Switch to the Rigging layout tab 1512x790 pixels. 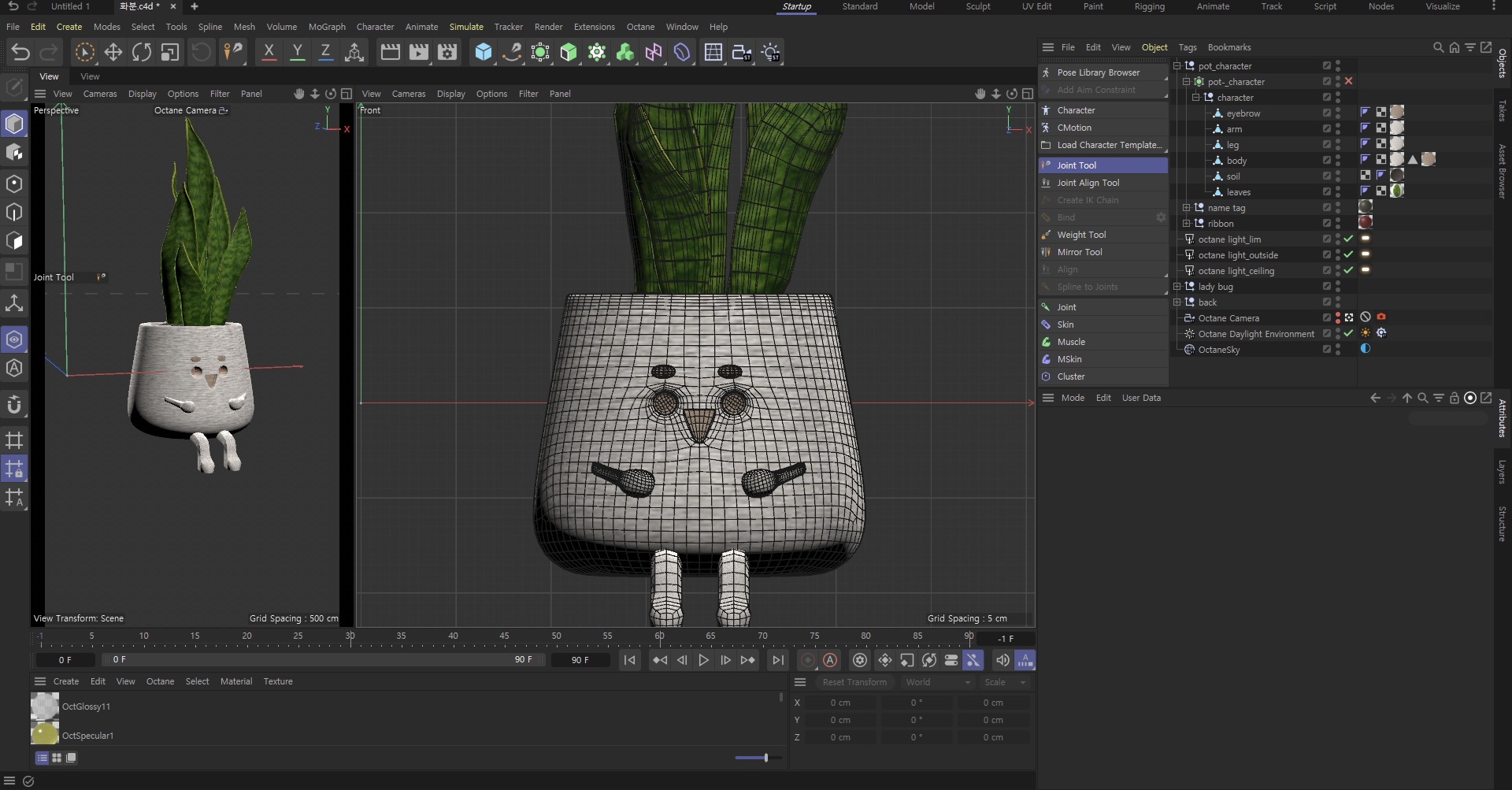(x=1149, y=6)
